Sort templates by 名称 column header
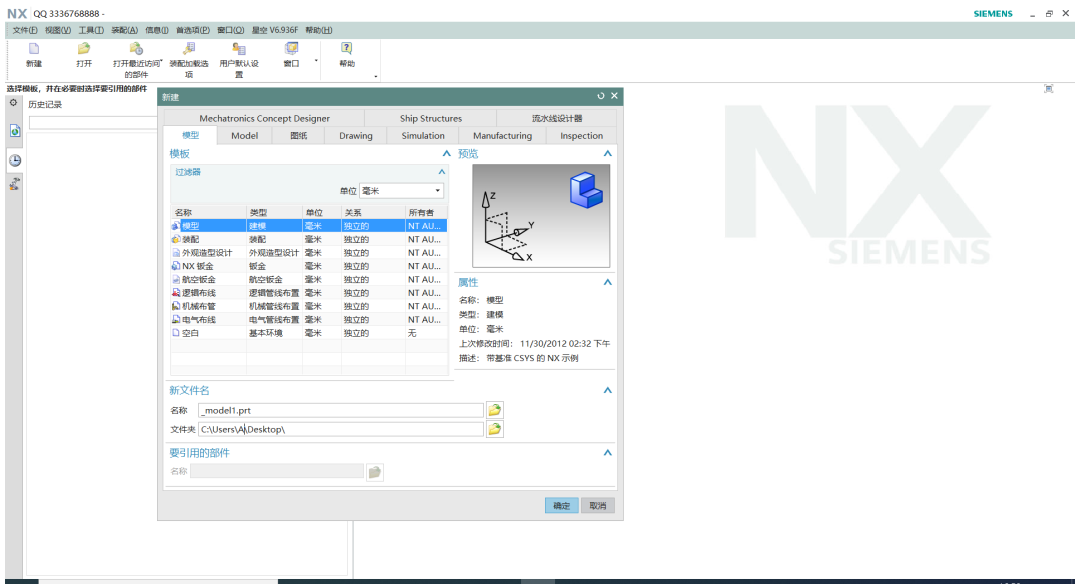This screenshot has width=1080, height=584. click(208, 212)
